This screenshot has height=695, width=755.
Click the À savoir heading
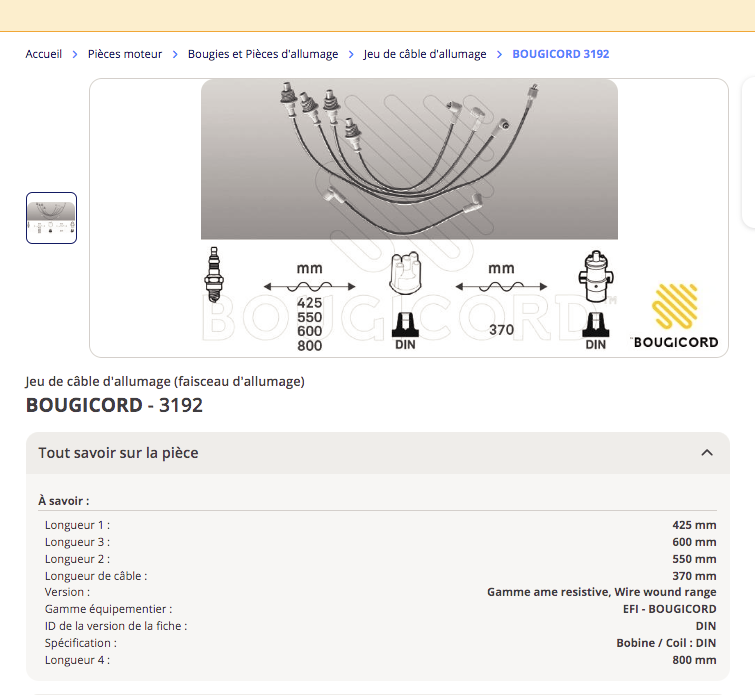point(64,501)
